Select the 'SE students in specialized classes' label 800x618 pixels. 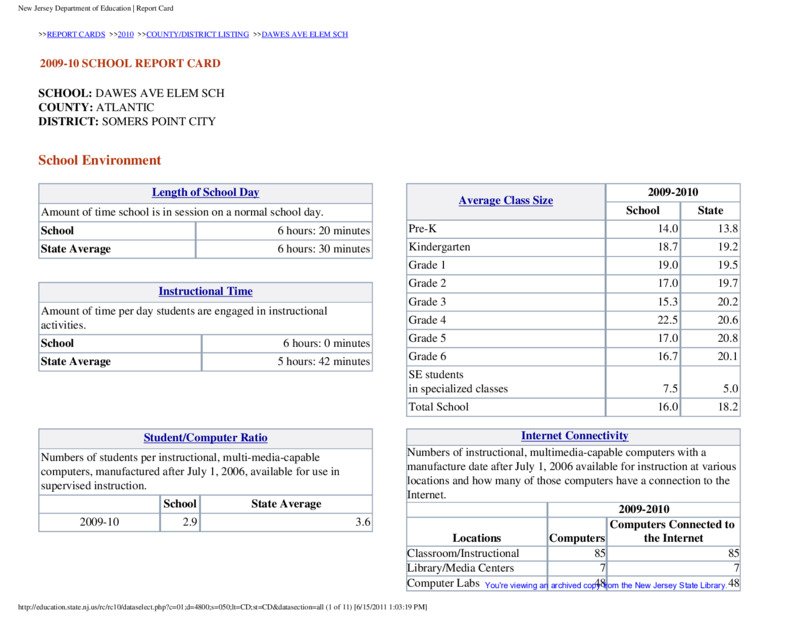(x=458, y=382)
